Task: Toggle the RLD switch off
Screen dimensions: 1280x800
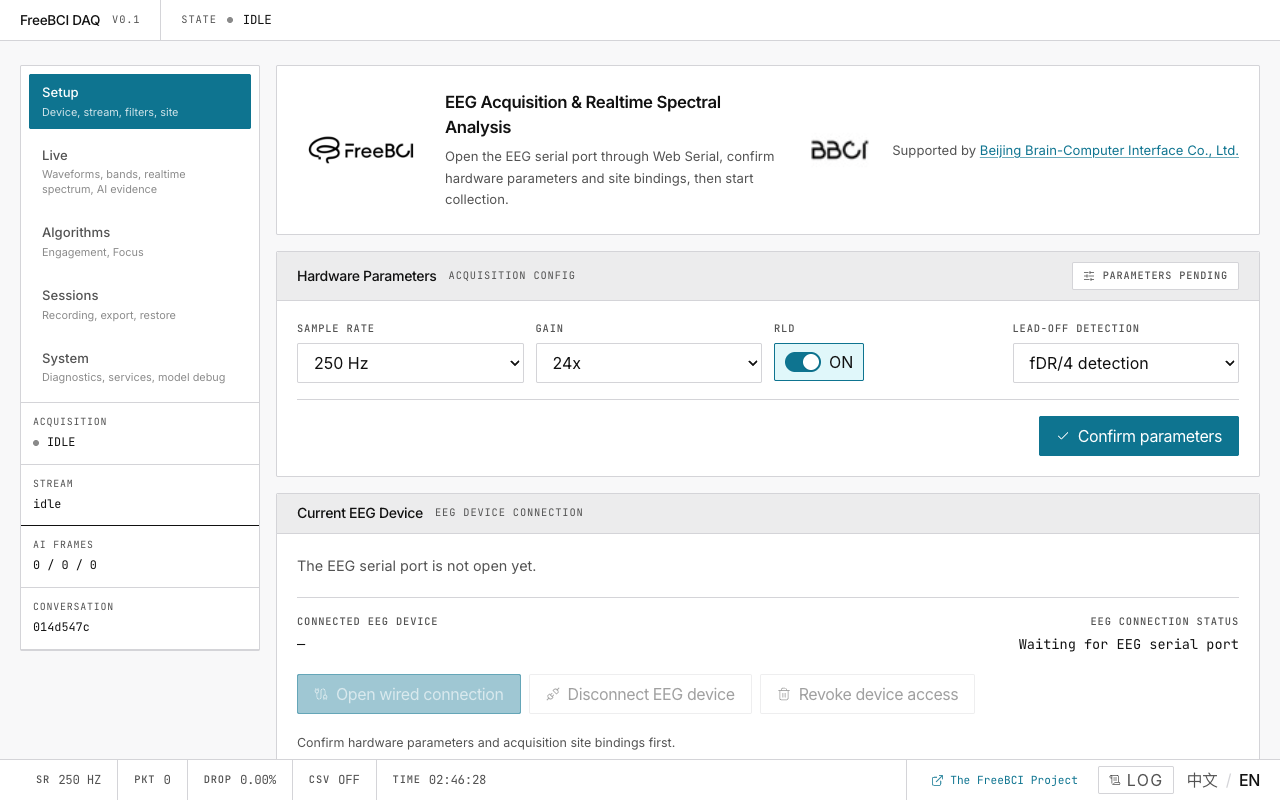Action: pos(803,362)
